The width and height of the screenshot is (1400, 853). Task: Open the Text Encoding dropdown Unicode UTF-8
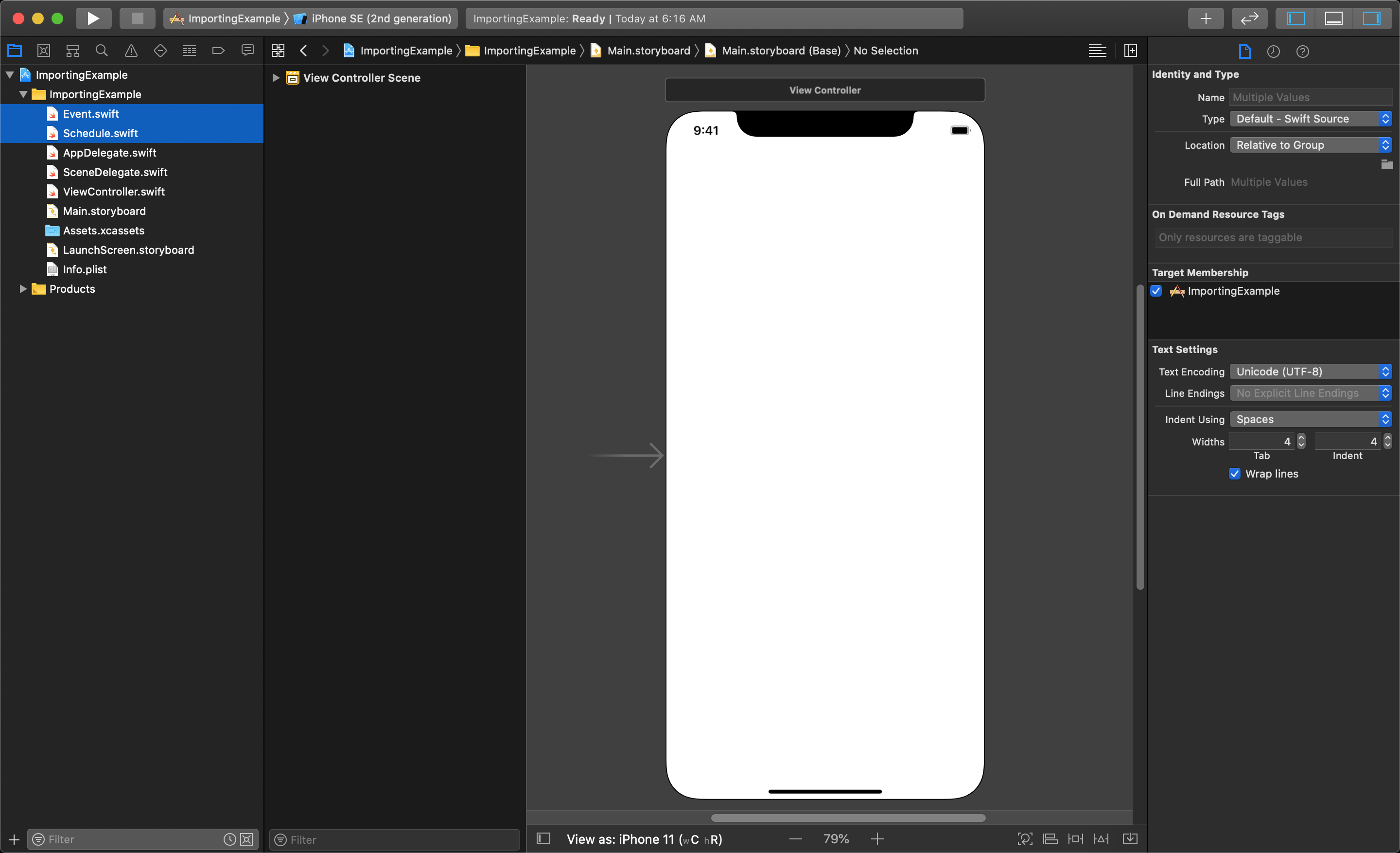coord(1308,371)
